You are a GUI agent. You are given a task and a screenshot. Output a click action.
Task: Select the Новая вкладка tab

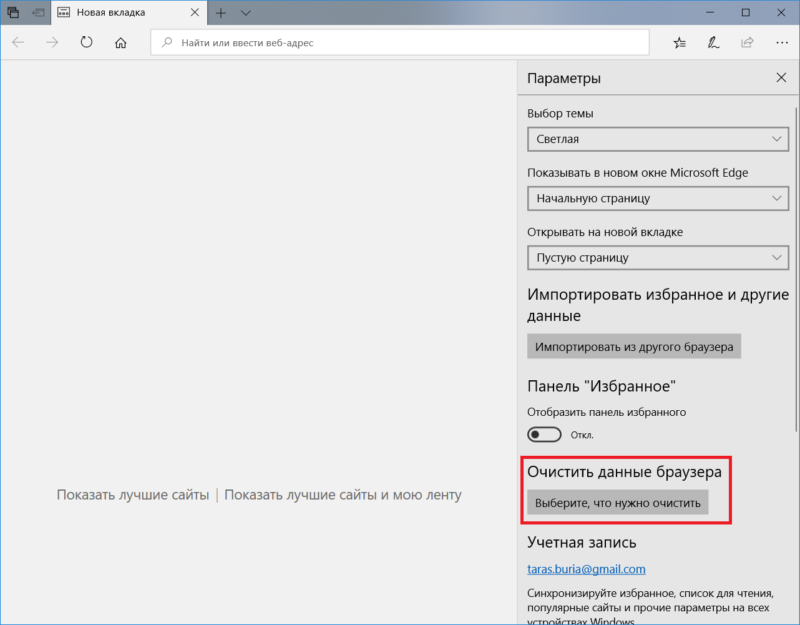pyautogui.click(x=129, y=12)
